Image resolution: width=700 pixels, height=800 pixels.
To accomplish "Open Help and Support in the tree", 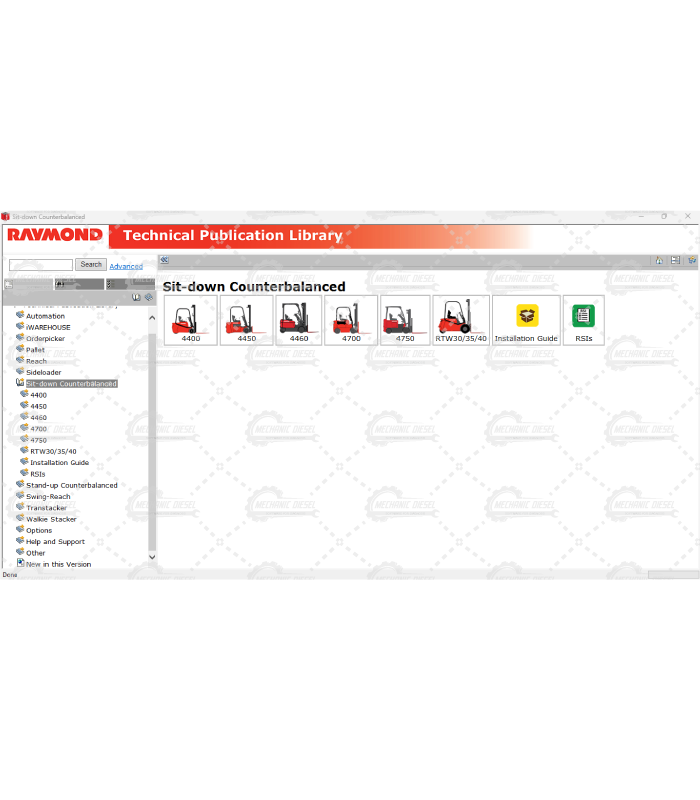I will [x=55, y=542].
